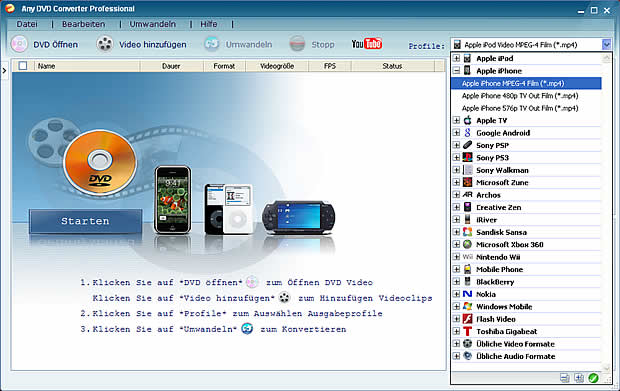Click the Windows Mobile flag icon
This screenshot has width=620, height=391.
click(x=467, y=306)
